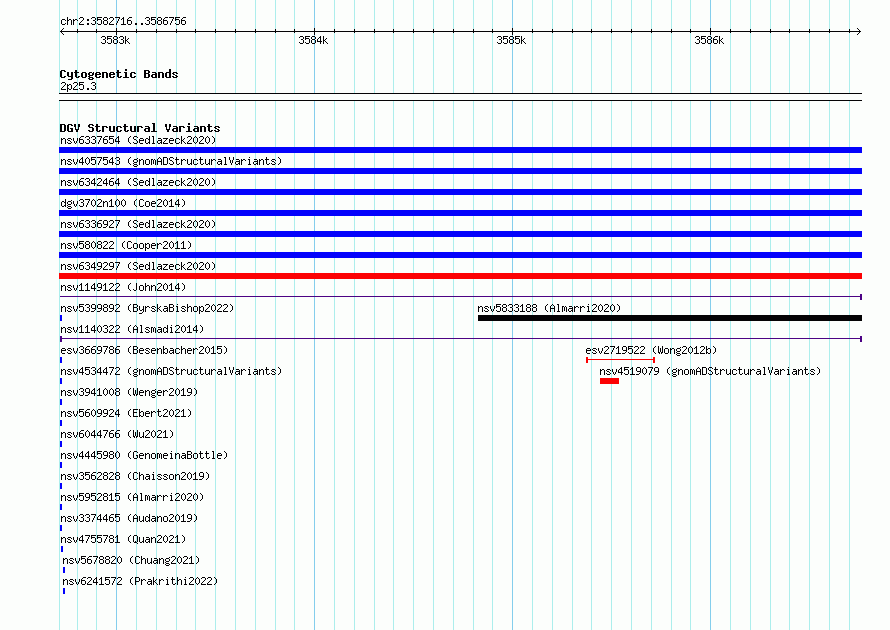This screenshot has width=890, height=630.
Task: Click variant label nsv3941008 (Wenger2019)
Action: pyautogui.click(x=129, y=392)
